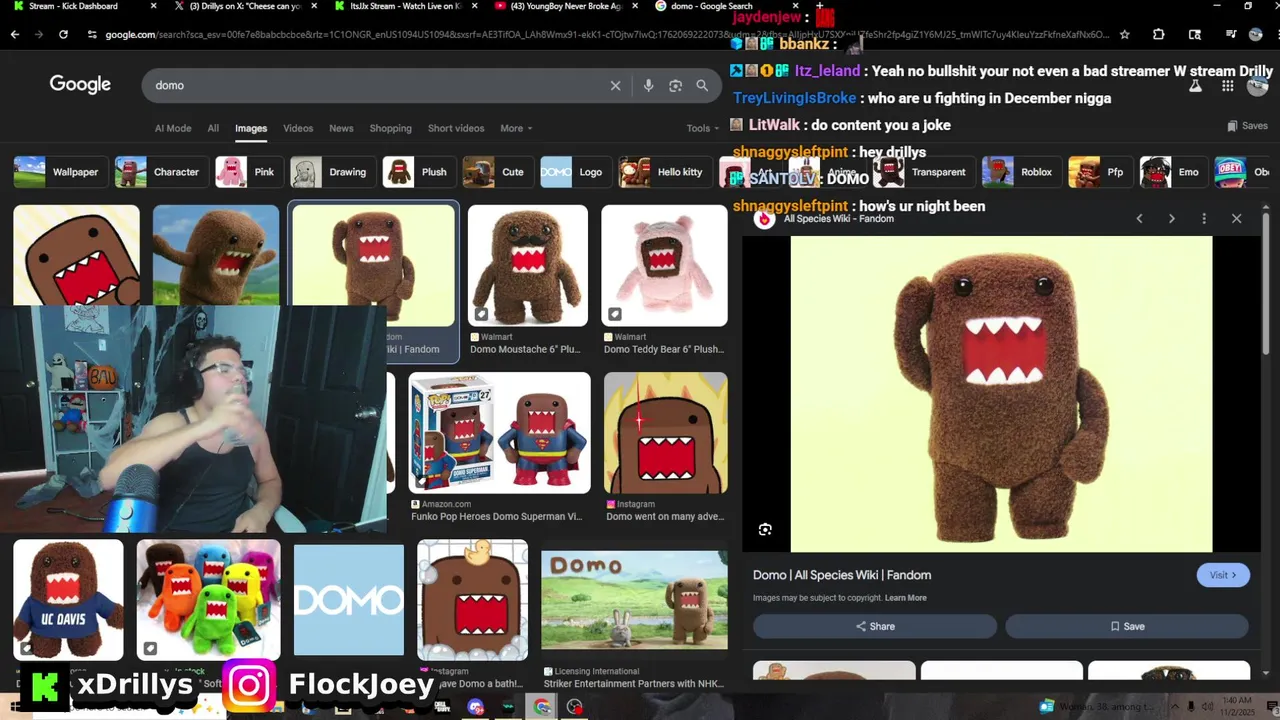
Task: Open a new browser tab with the plus
Action: [820, 6]
